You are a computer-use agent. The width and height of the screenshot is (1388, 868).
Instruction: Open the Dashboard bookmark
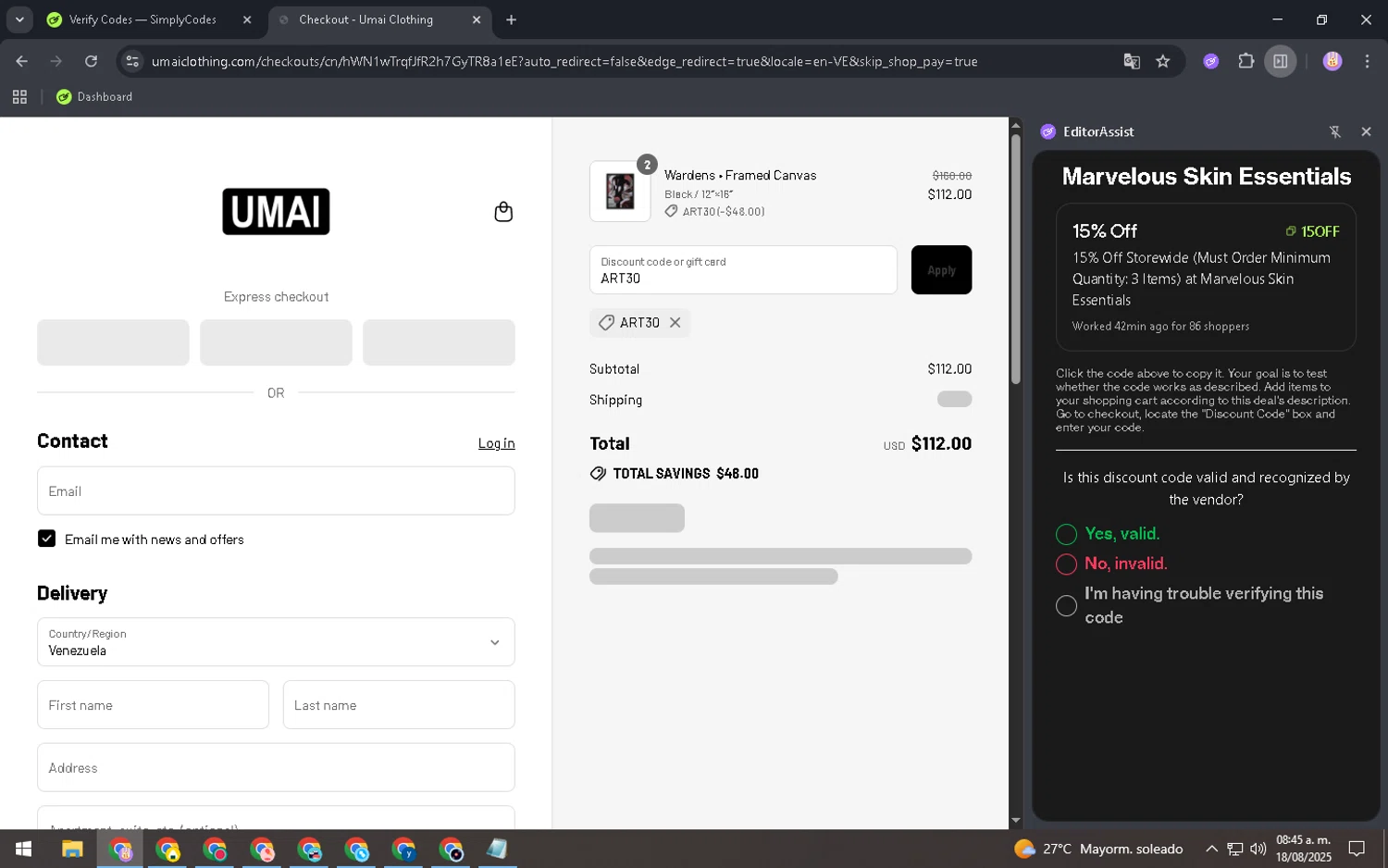94,96
